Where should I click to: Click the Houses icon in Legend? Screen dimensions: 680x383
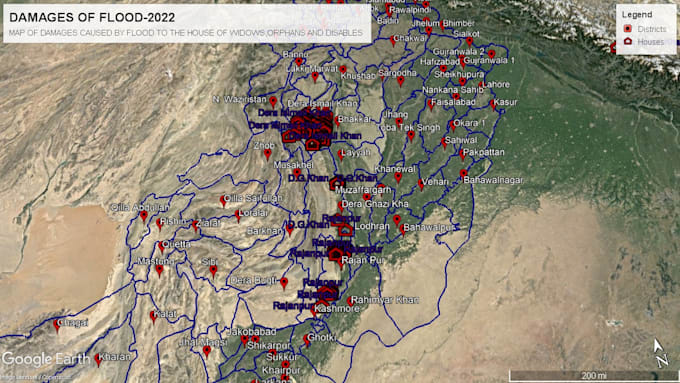click(x=628, y=41)
